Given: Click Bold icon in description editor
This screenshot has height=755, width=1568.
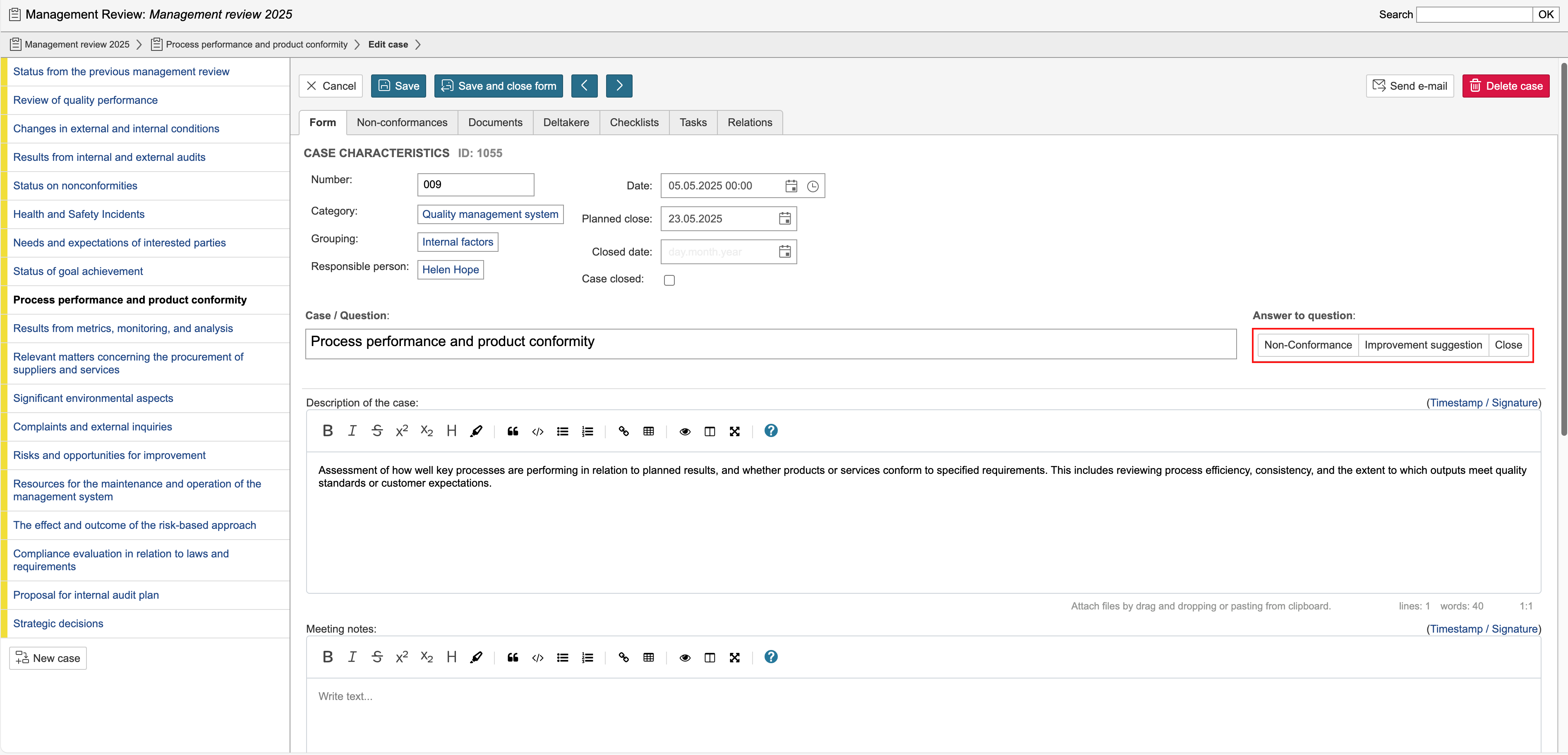Looking at the screenshot, I should point(328,431).
